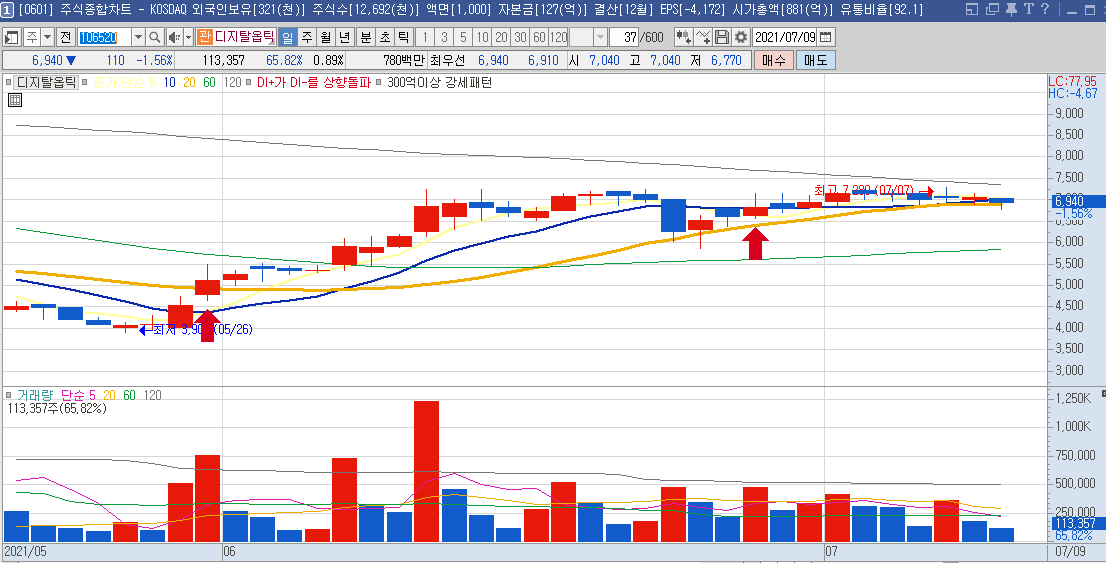Expand the stock code history dropdown arrow
Viewport: 1106px width, 563px height.
coord(138,37)
